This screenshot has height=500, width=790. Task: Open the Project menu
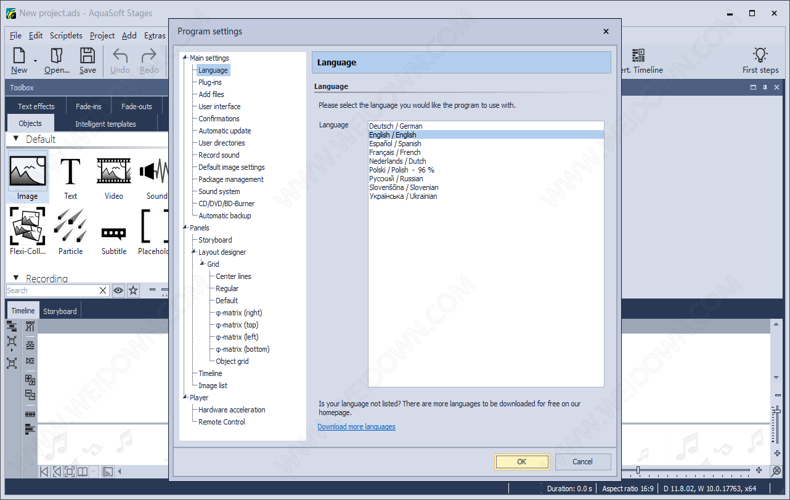click(x=102, y=35)
